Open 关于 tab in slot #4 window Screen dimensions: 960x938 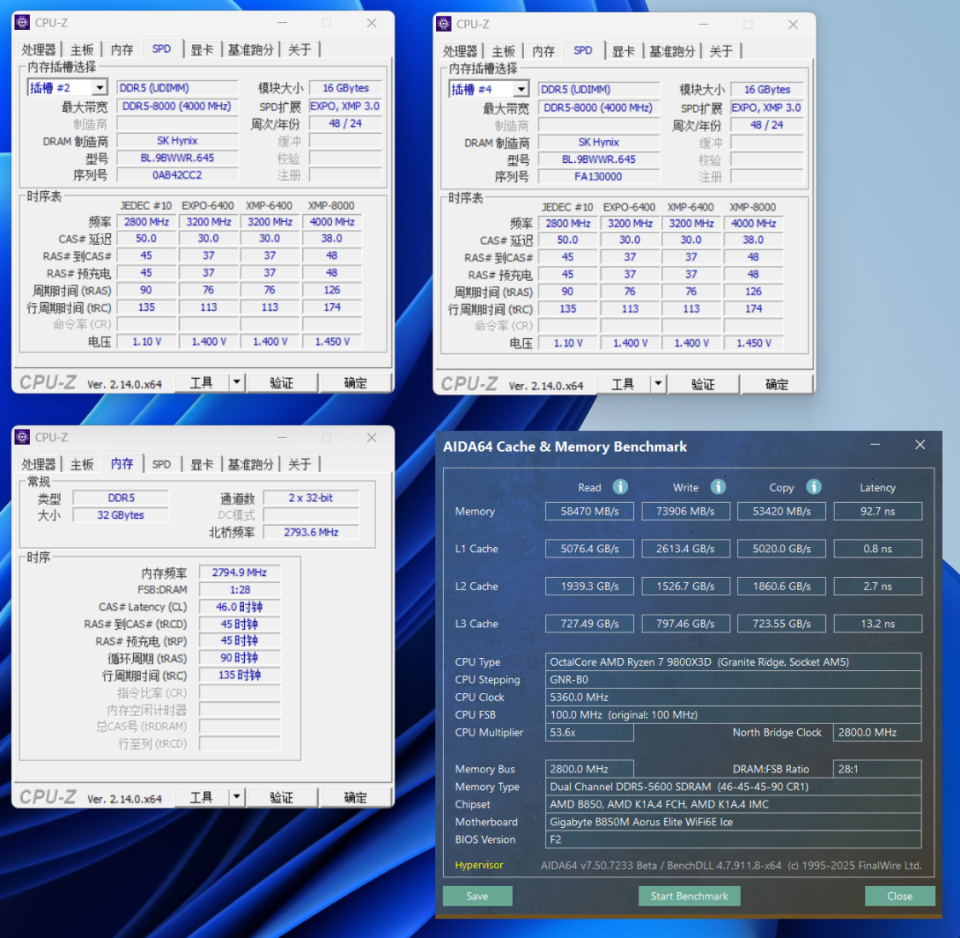(x=721, y=51)
